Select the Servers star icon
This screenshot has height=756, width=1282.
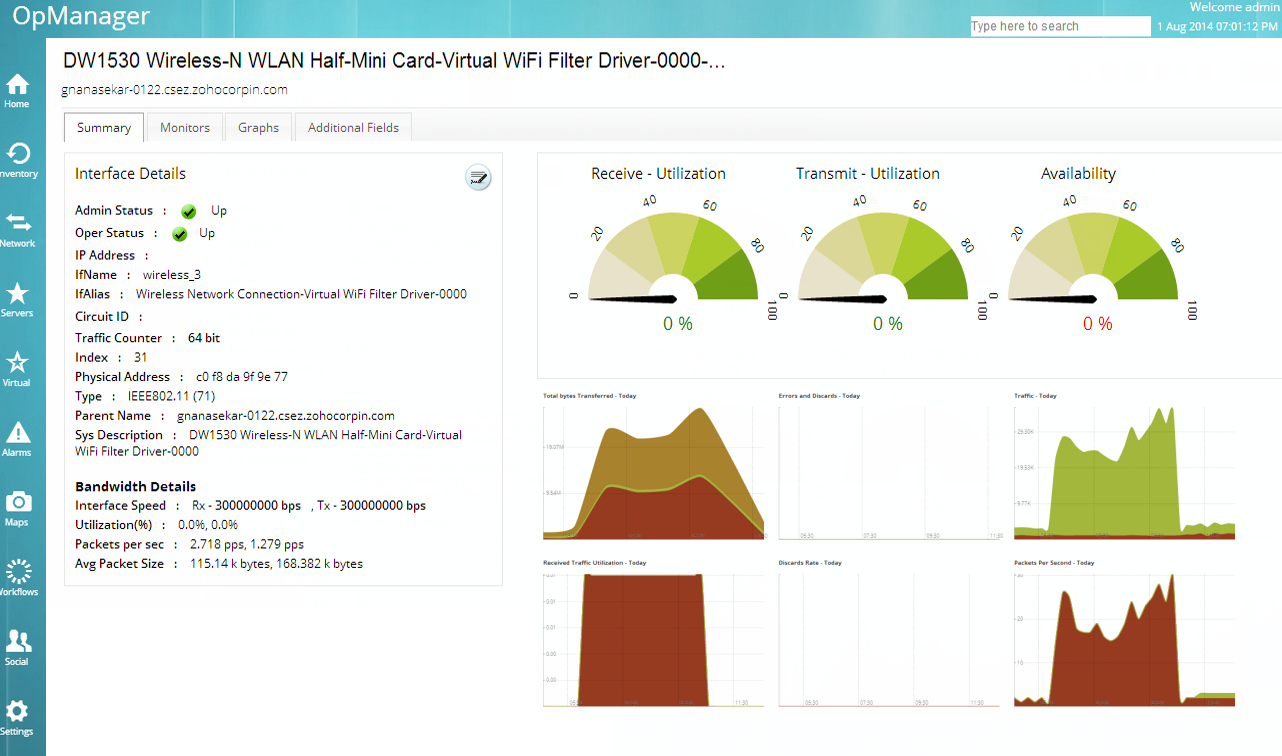coord(17,298)
